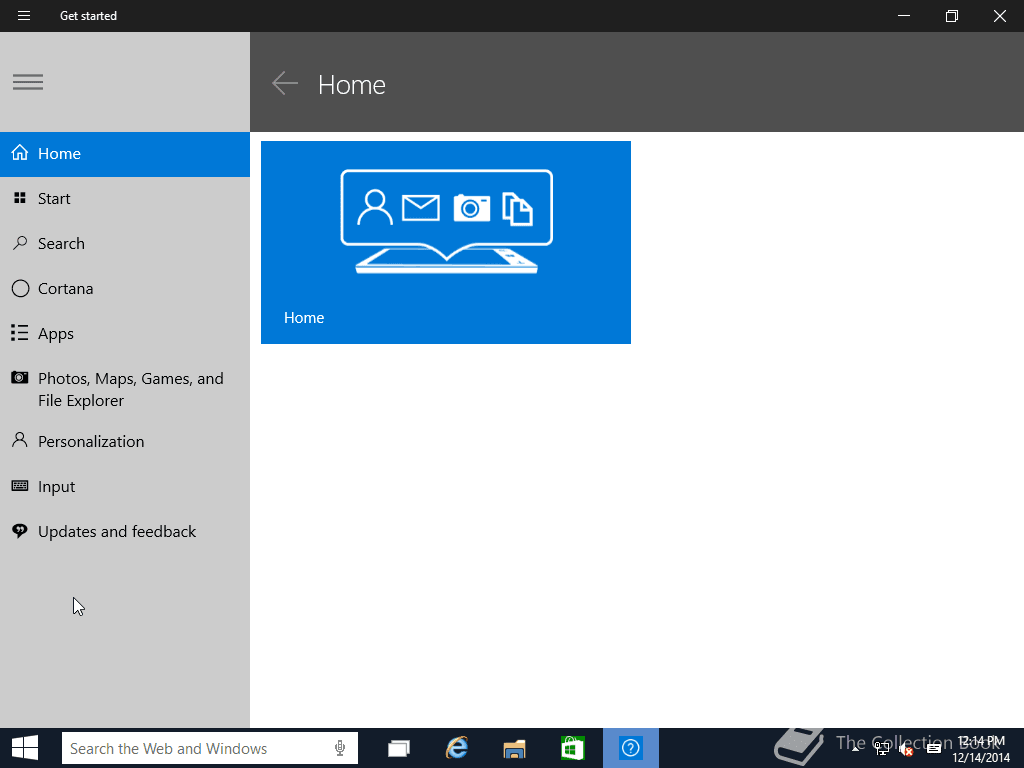Viewport: 1024px width, 768px height.
Task: Launch Internet Explorer from the taskbar
Action: click(457, 748)
